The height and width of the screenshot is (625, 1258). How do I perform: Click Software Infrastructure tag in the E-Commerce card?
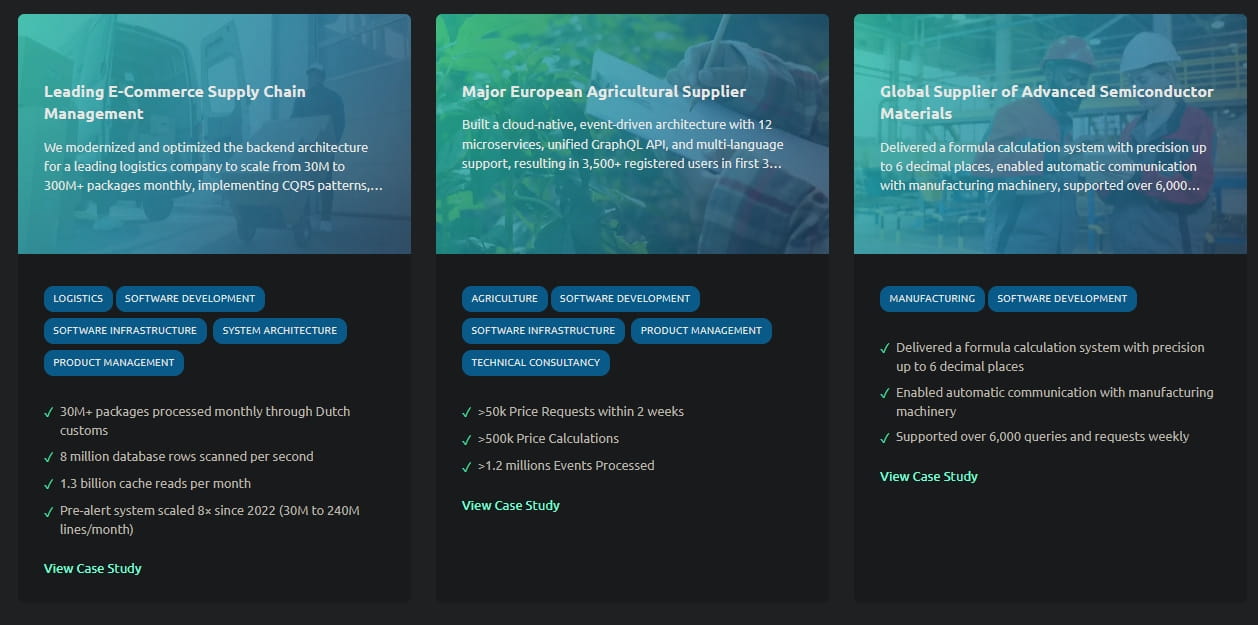125,331
